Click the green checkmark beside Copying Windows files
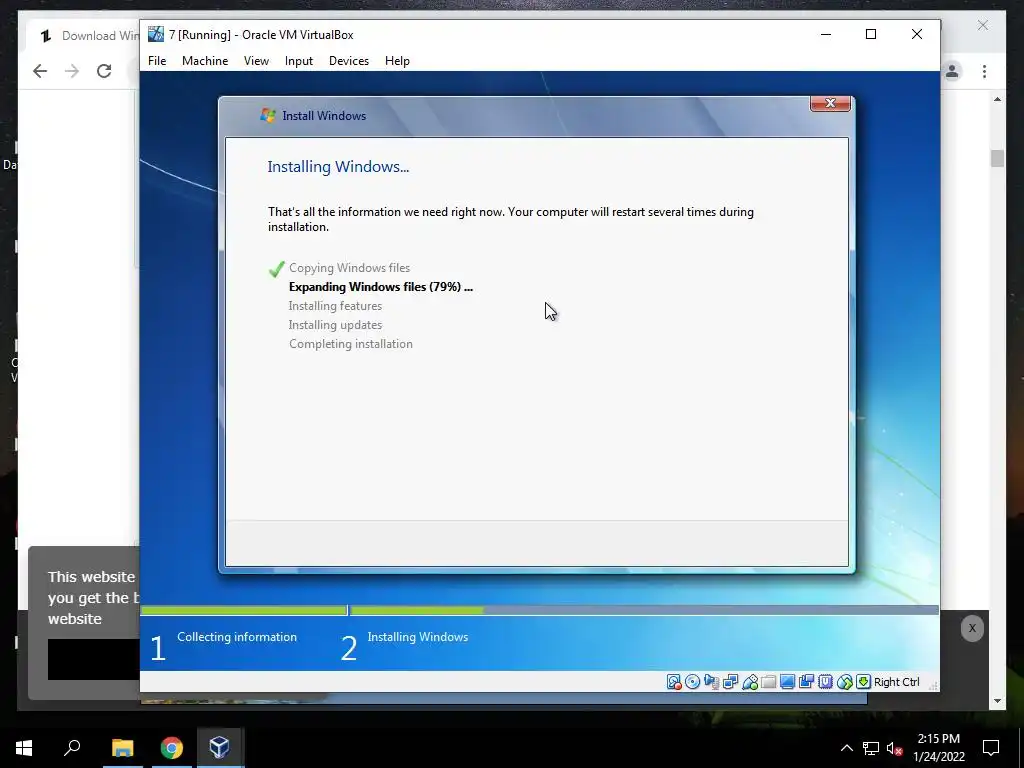 (277, 268)
